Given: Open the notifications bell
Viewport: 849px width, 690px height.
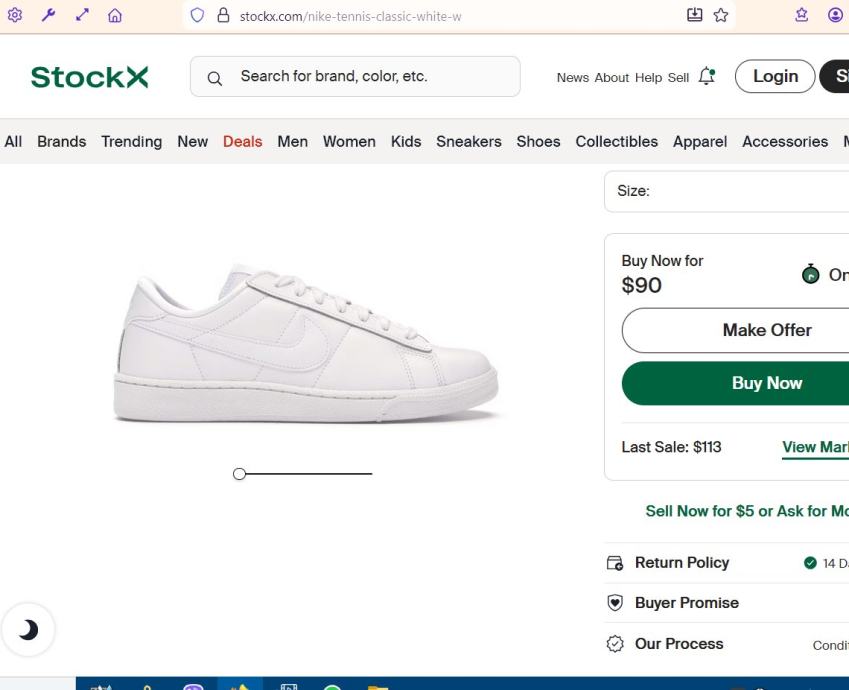Looking at the screenshot, I should tap(707, 76).
